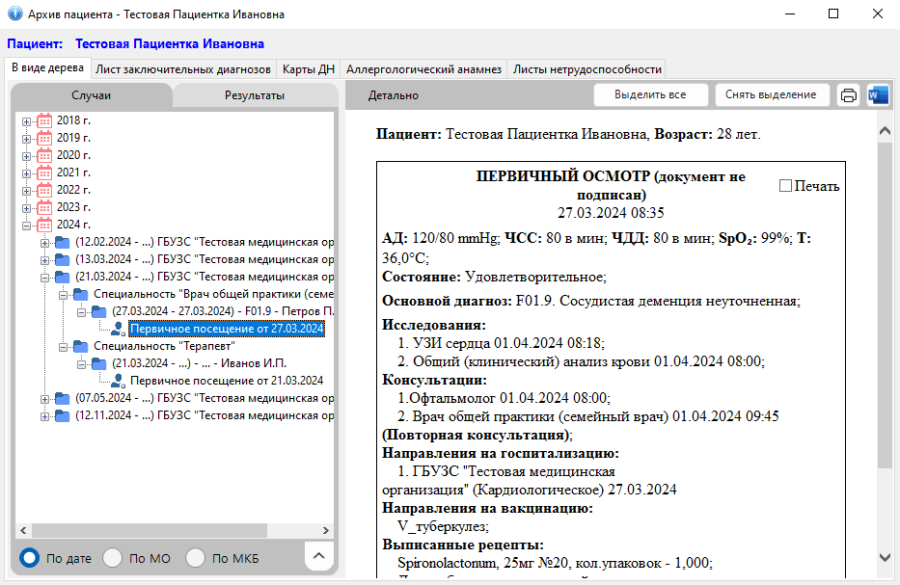
Task: Expand the 2023 г. year node
Action: tap(26, 208)
